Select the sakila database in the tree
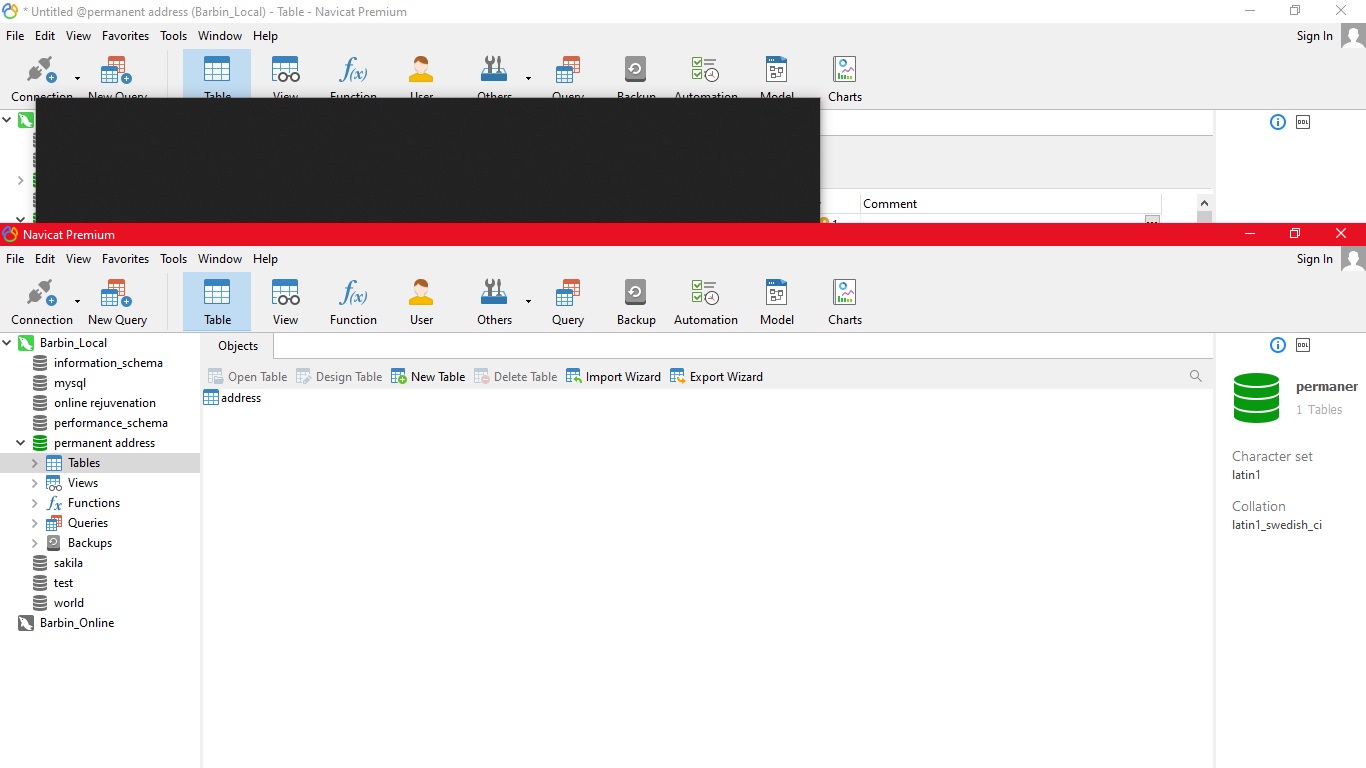The width and height of the screenshot is (1366, 768). (68, 563)
